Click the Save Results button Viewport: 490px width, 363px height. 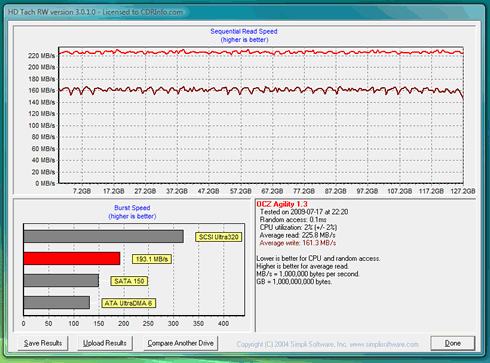pos(43,343)
